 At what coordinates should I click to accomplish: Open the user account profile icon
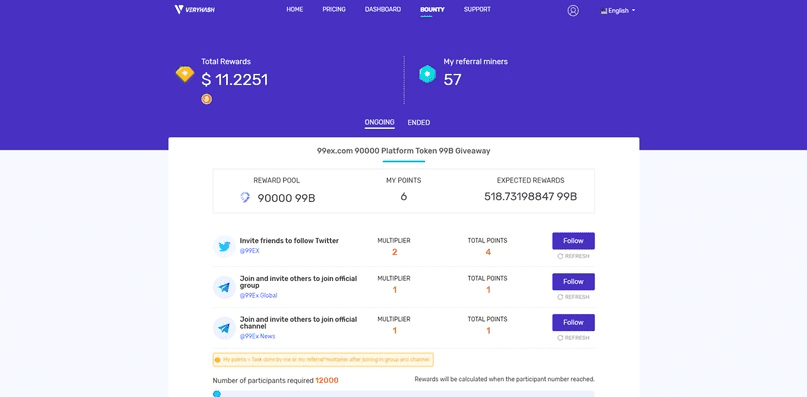(x=573, y=10)
